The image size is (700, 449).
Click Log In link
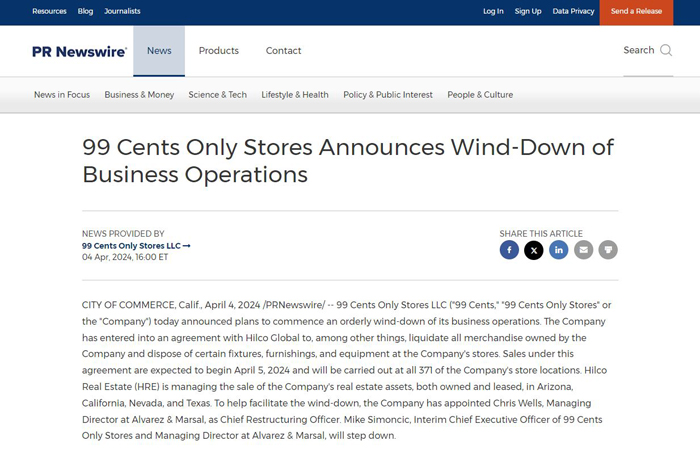click(x=493, y=11)
